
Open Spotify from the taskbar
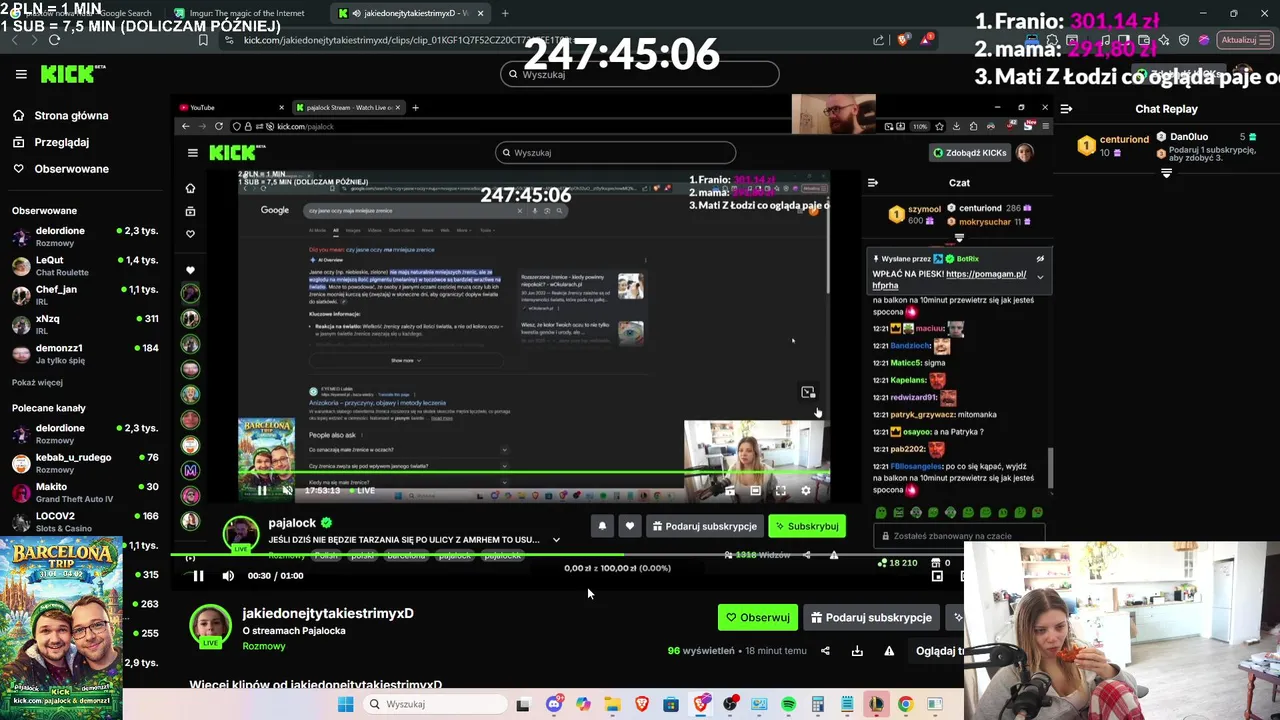[x=788, y=704]
